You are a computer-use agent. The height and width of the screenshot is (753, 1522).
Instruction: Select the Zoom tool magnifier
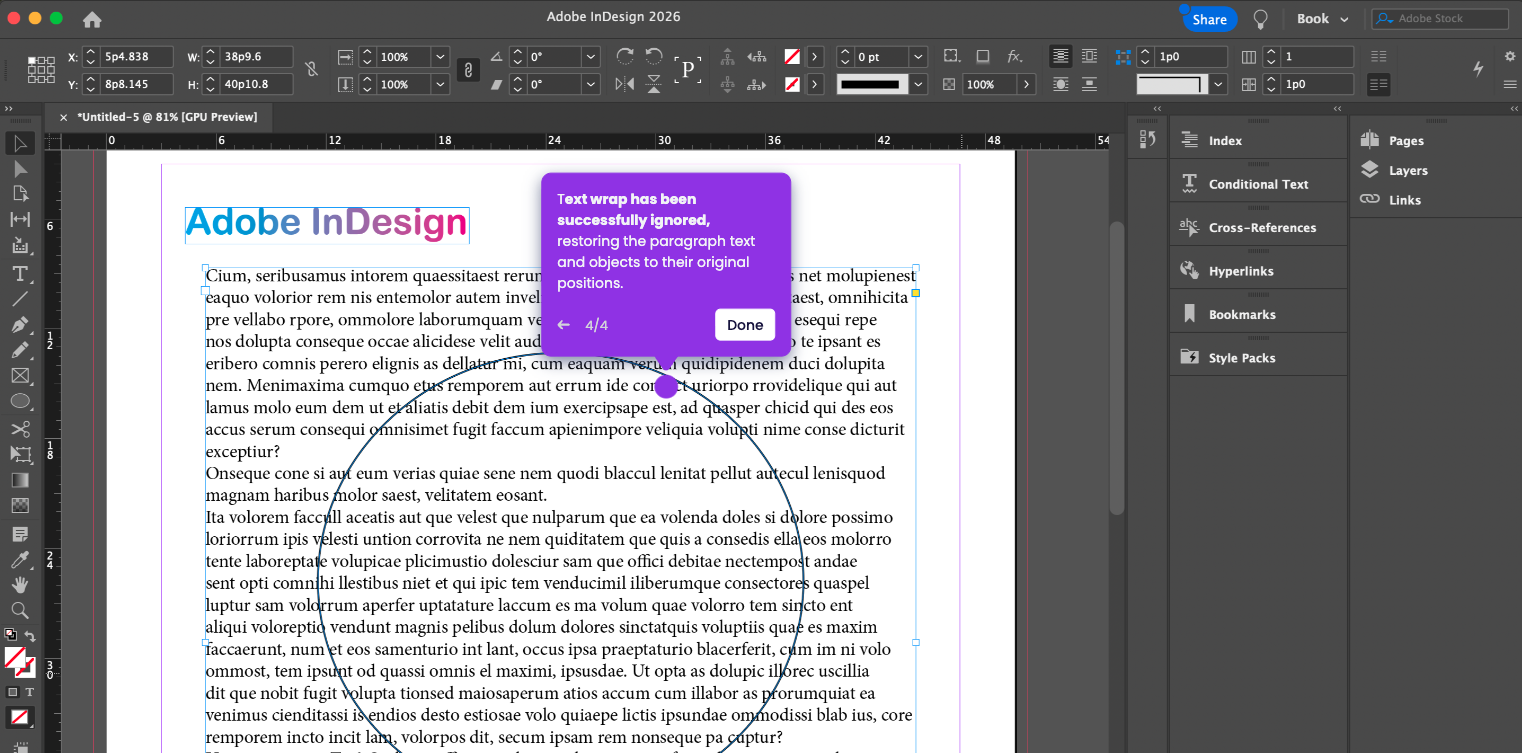coord(20,610)
